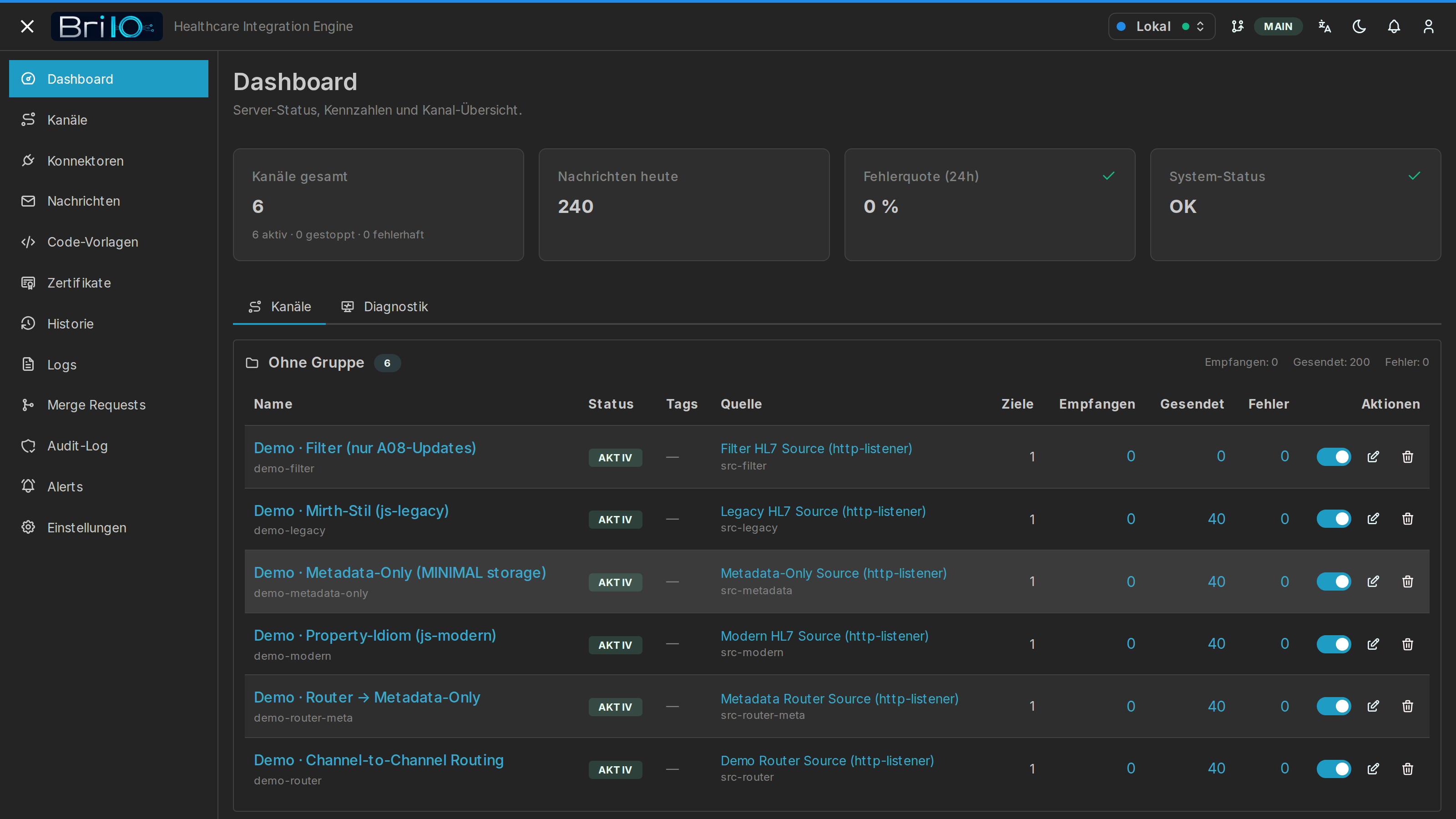The height and width of the screenshot is (819, 1456).
Task: Edit the Router → Metadata-Only channel
Action: coord(1373,707)
